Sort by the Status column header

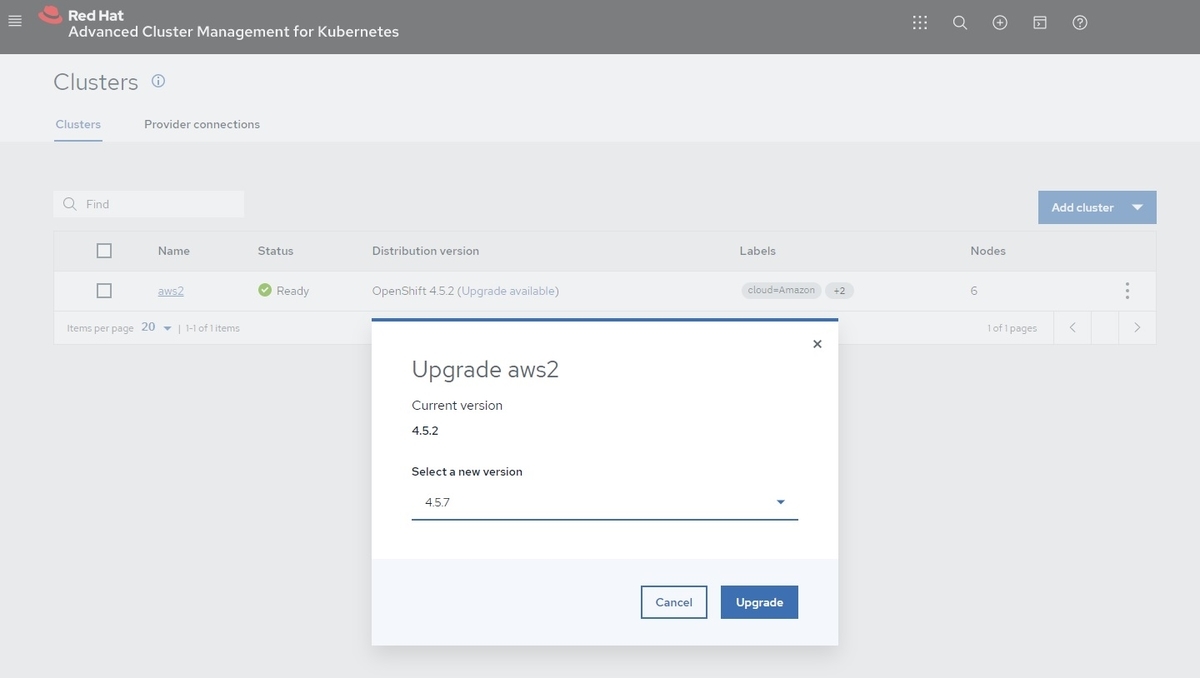point(276,251)
